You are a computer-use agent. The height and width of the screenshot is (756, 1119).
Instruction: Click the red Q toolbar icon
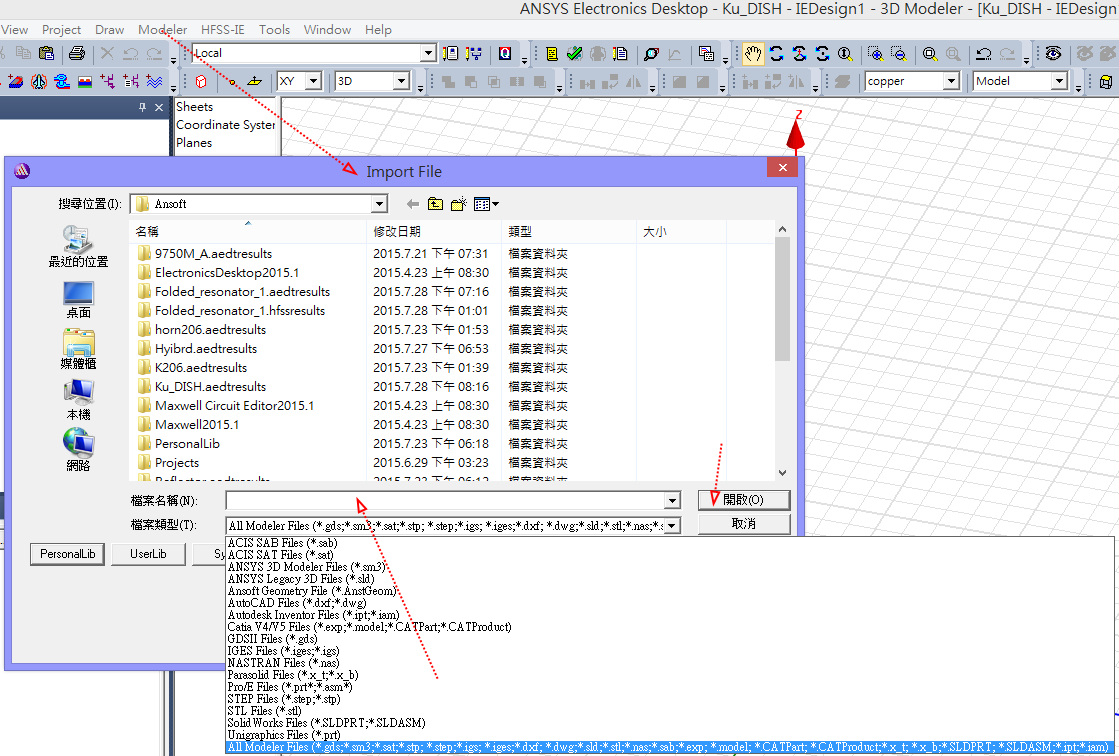[505, 54]
